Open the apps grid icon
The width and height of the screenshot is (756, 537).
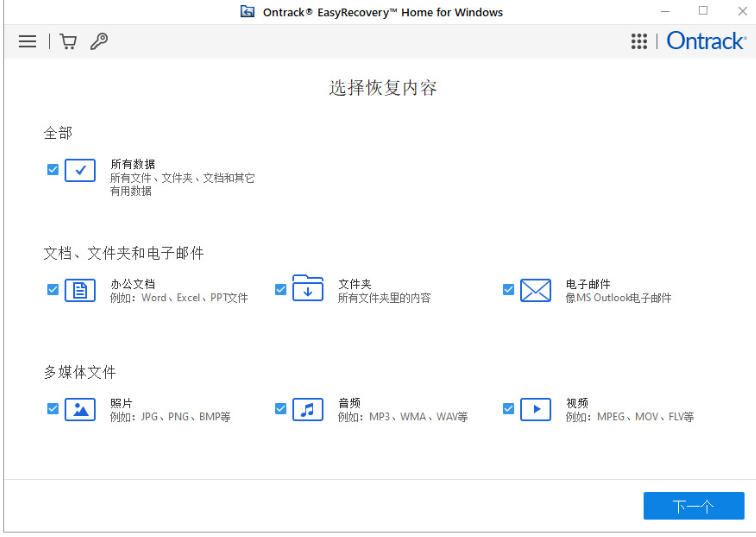point(639,41)
